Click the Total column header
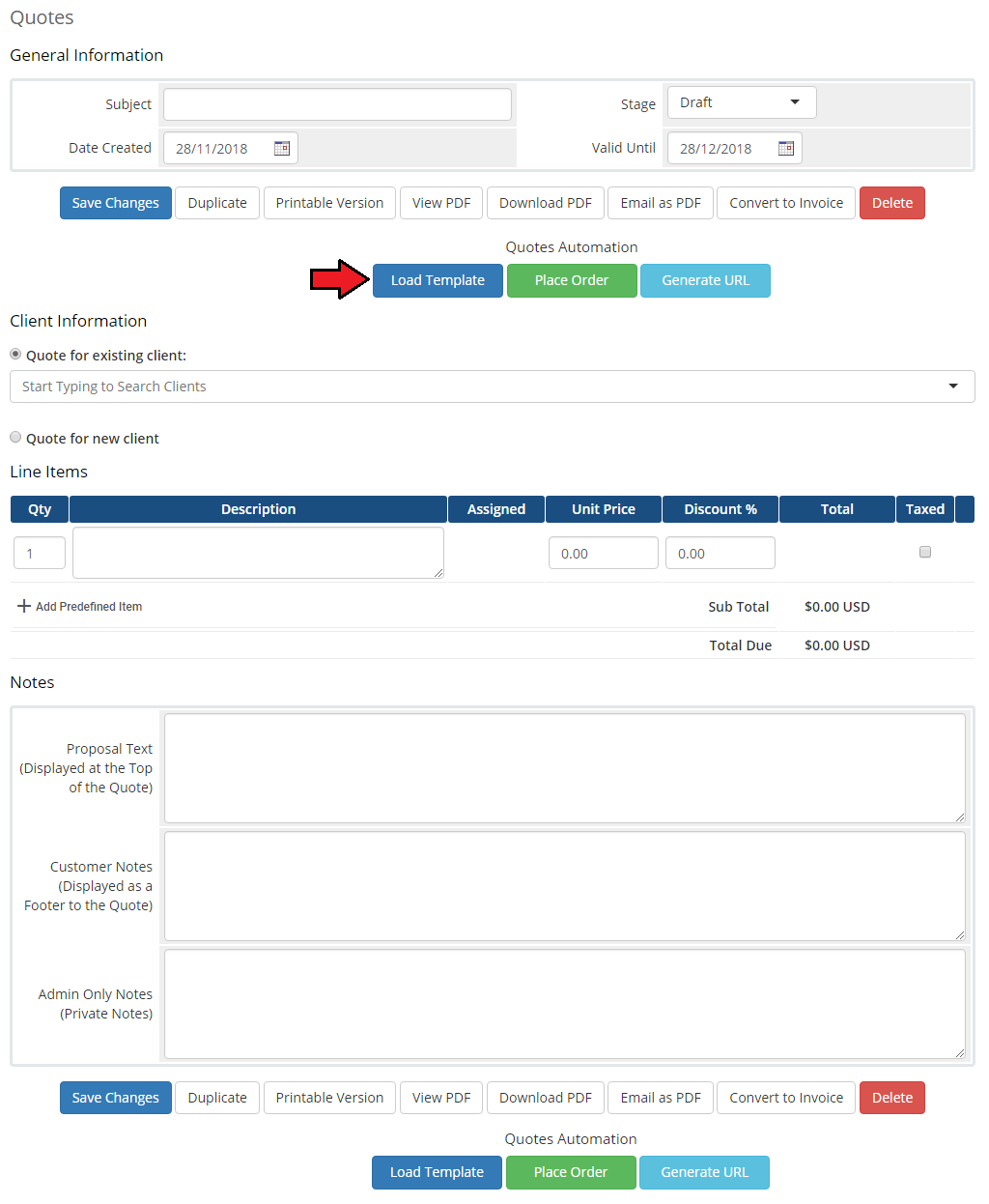The width and height of the screenshot is (989, 1204). tap(837, 509)
